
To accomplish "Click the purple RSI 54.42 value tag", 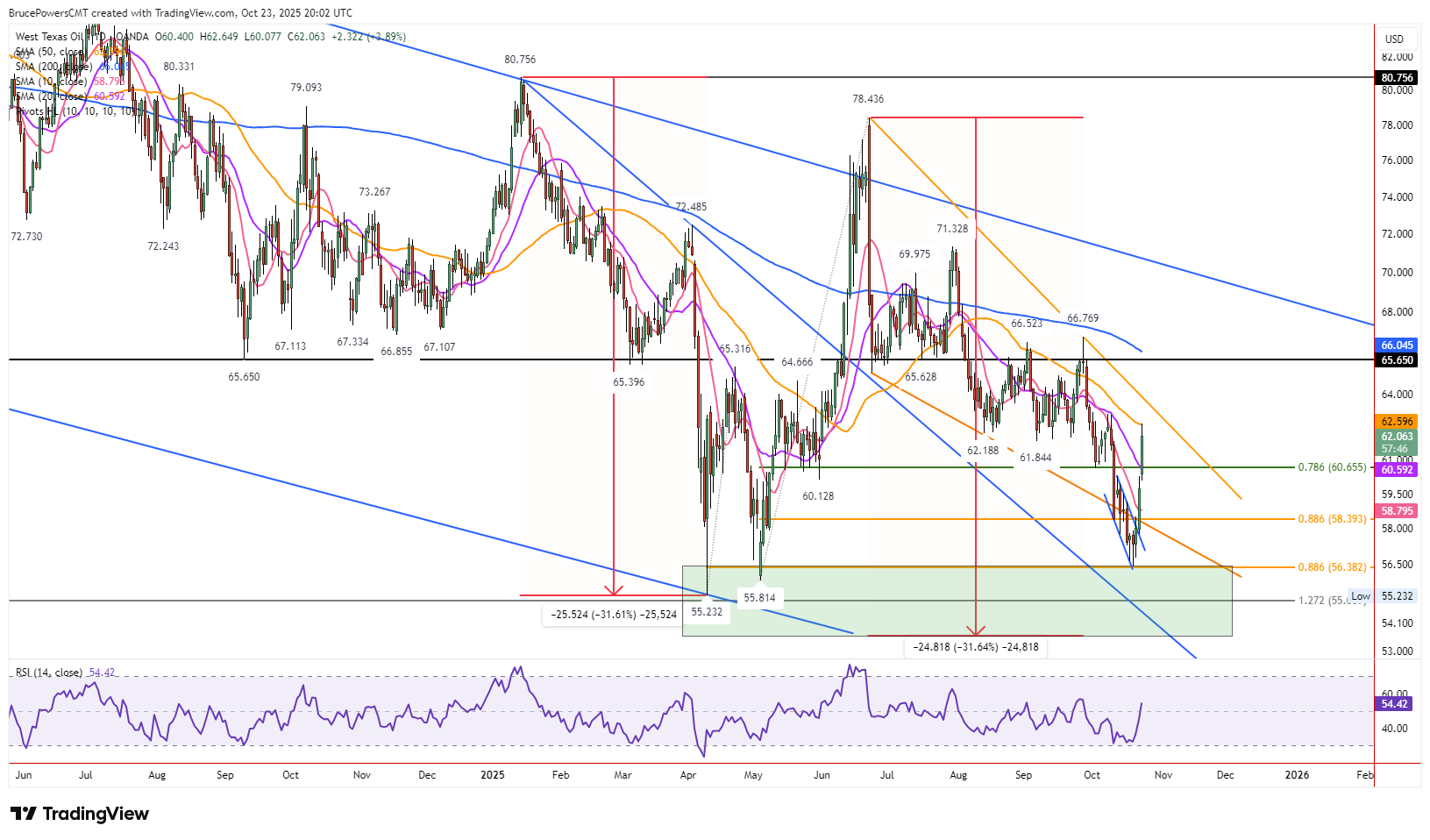I will pos(1395,704).
